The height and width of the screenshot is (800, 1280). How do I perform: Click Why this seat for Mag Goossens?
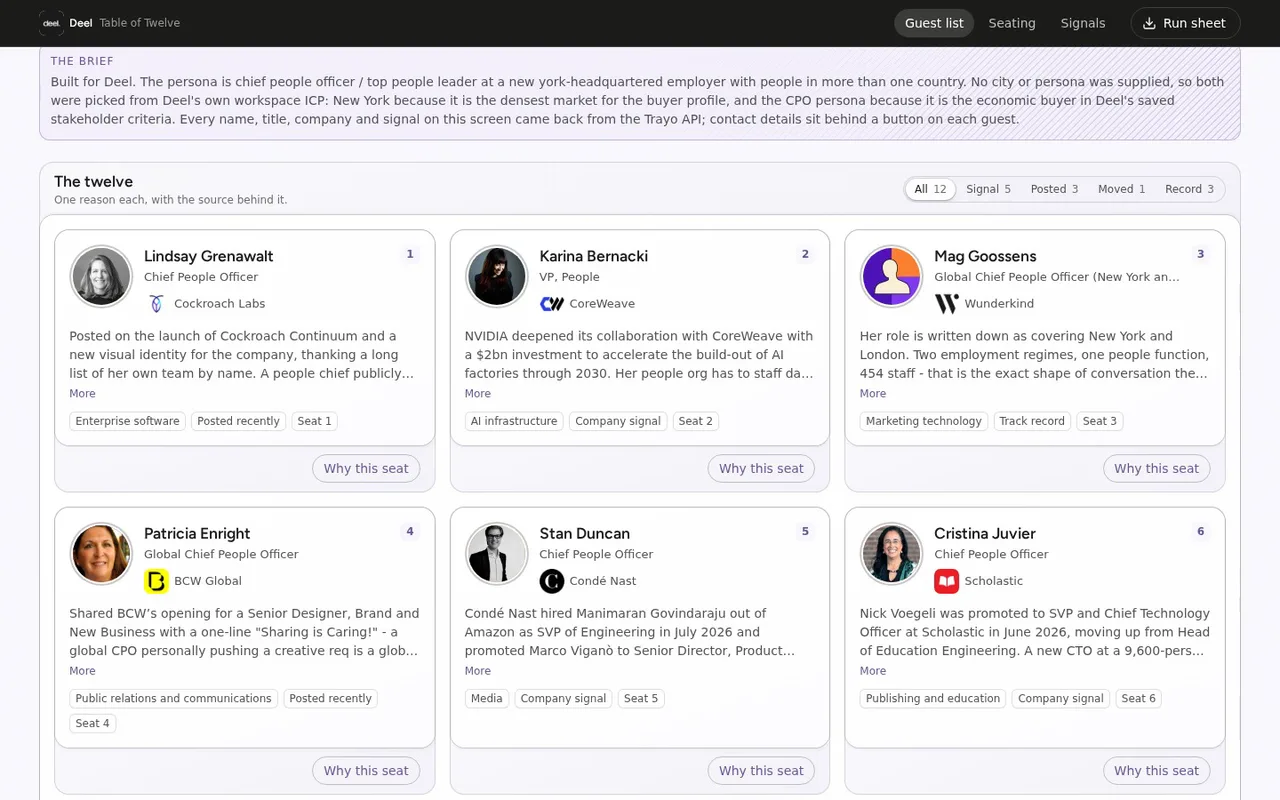pyautogui.click(x=1156, y=468)
